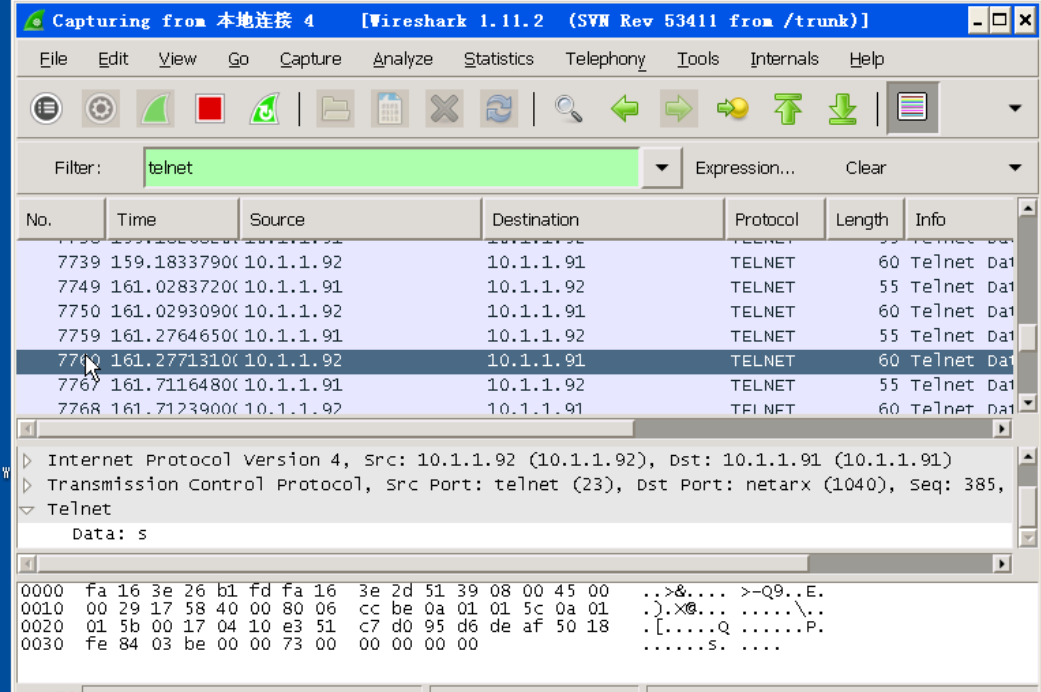Expand Transmission Control Protocol tree node
Viewport: 1041px width, 692px height.
tap(27, 485)
